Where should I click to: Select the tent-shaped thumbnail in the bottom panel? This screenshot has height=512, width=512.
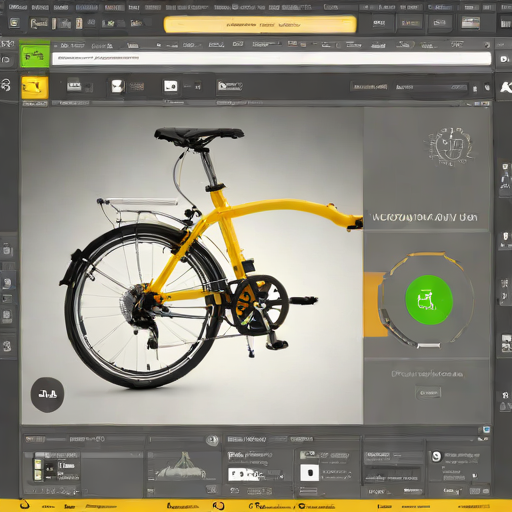coord(182,466)
